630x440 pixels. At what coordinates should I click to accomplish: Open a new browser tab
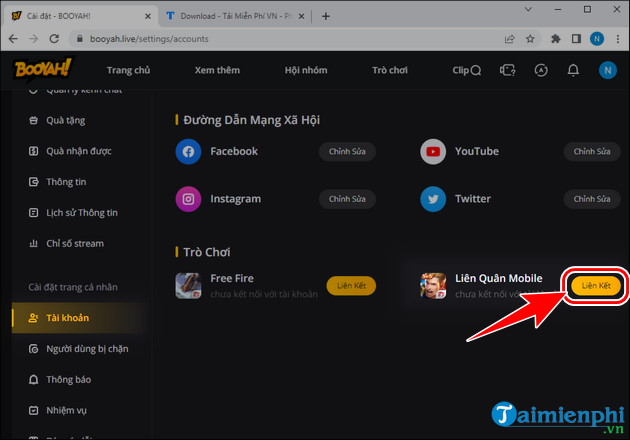[326, 16]
